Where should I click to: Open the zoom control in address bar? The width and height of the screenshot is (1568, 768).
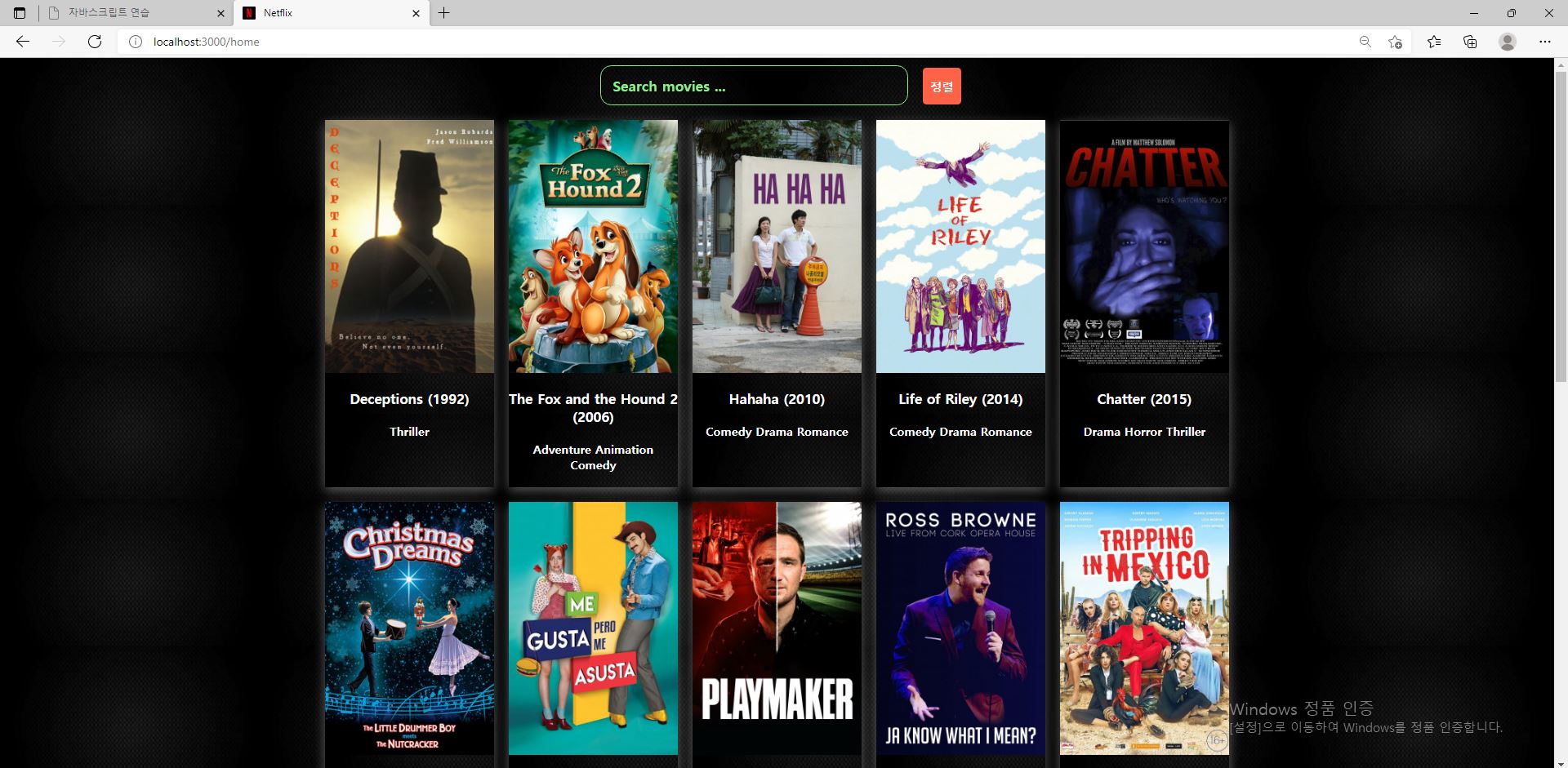1365,42
